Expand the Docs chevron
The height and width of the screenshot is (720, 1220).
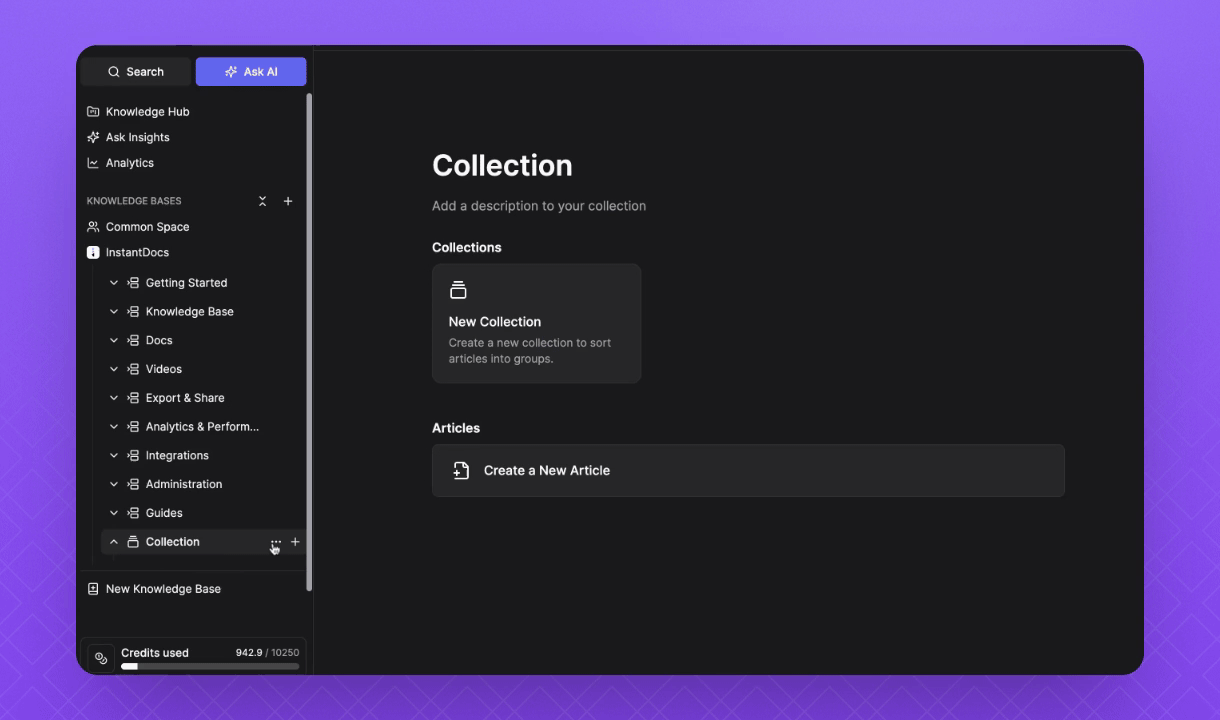[x=114, y=341]
